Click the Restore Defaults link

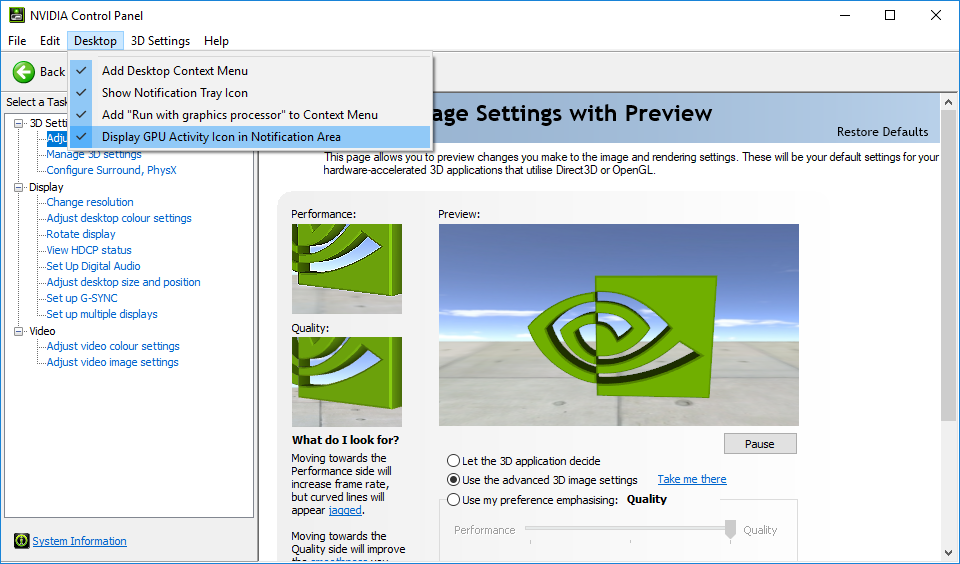(x=882, y=132)
